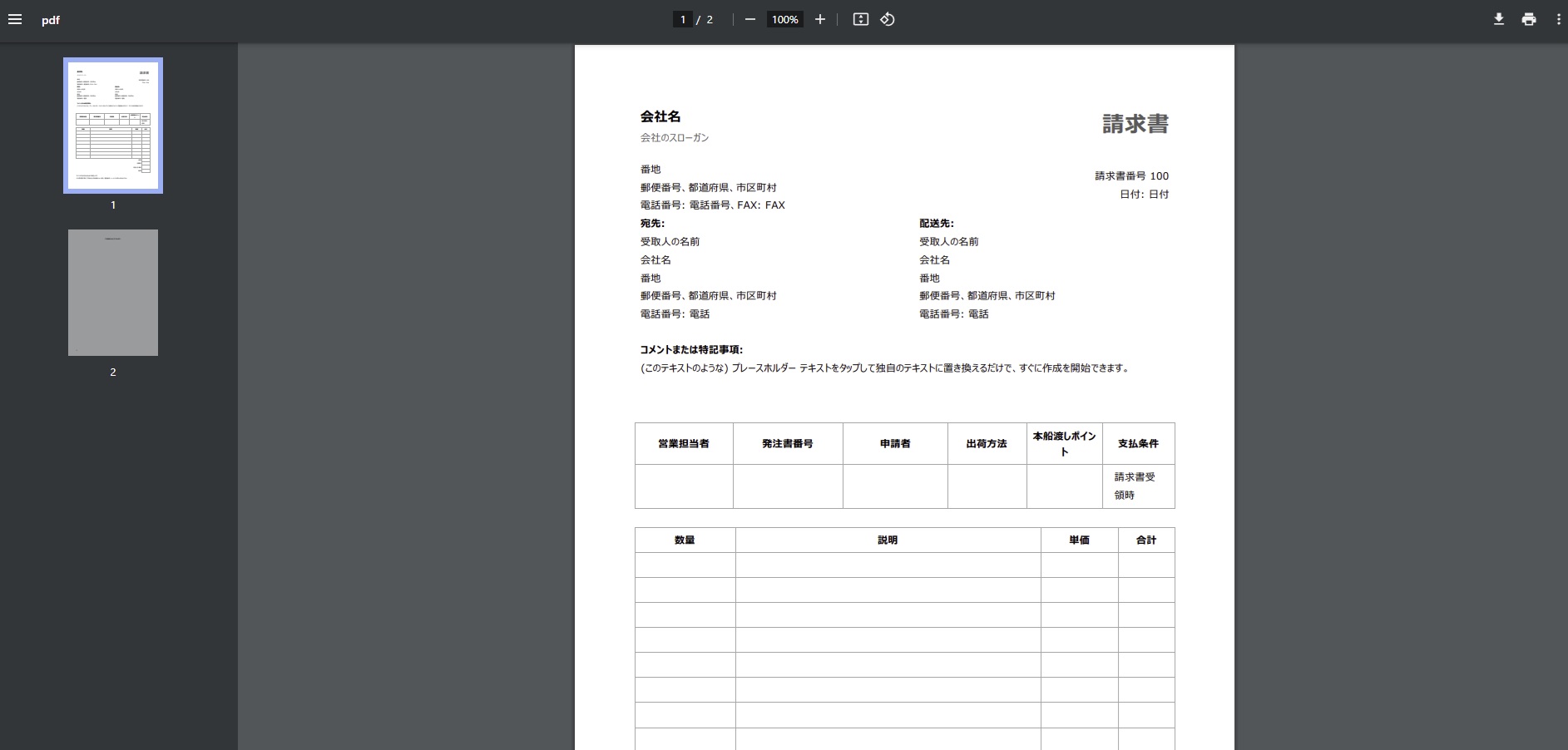This screenshot has height=750, width=1568.
Task: Click the fit to page icon
Action: point(860,19)
